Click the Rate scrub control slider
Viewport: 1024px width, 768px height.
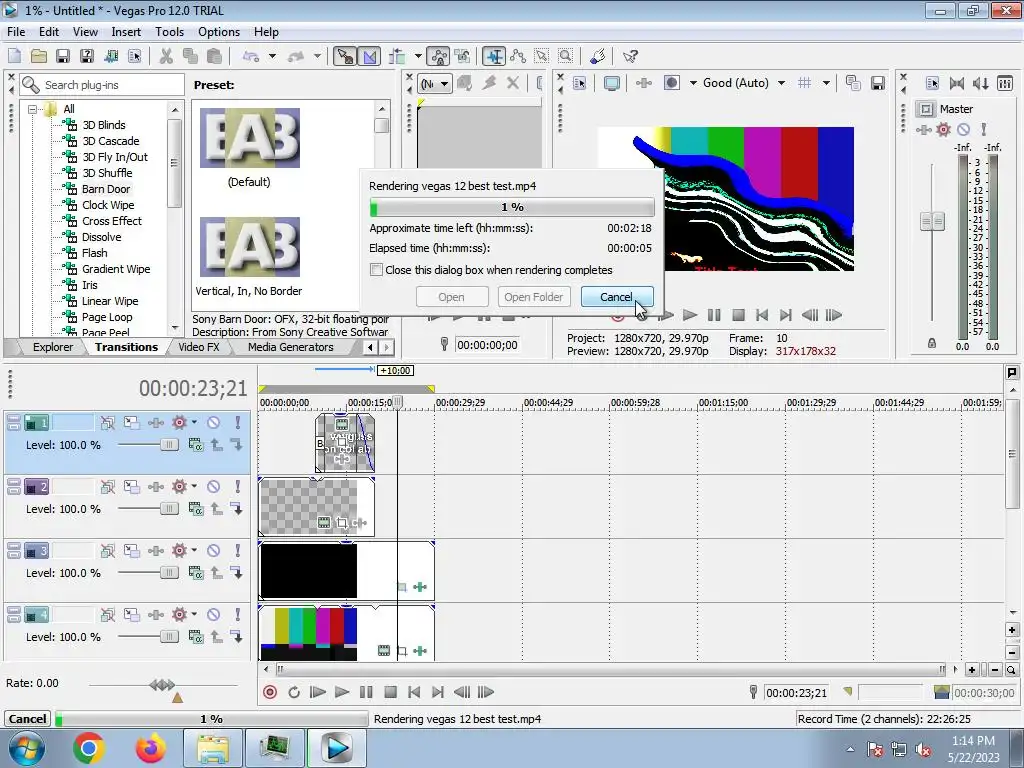(x=162, y=685)
